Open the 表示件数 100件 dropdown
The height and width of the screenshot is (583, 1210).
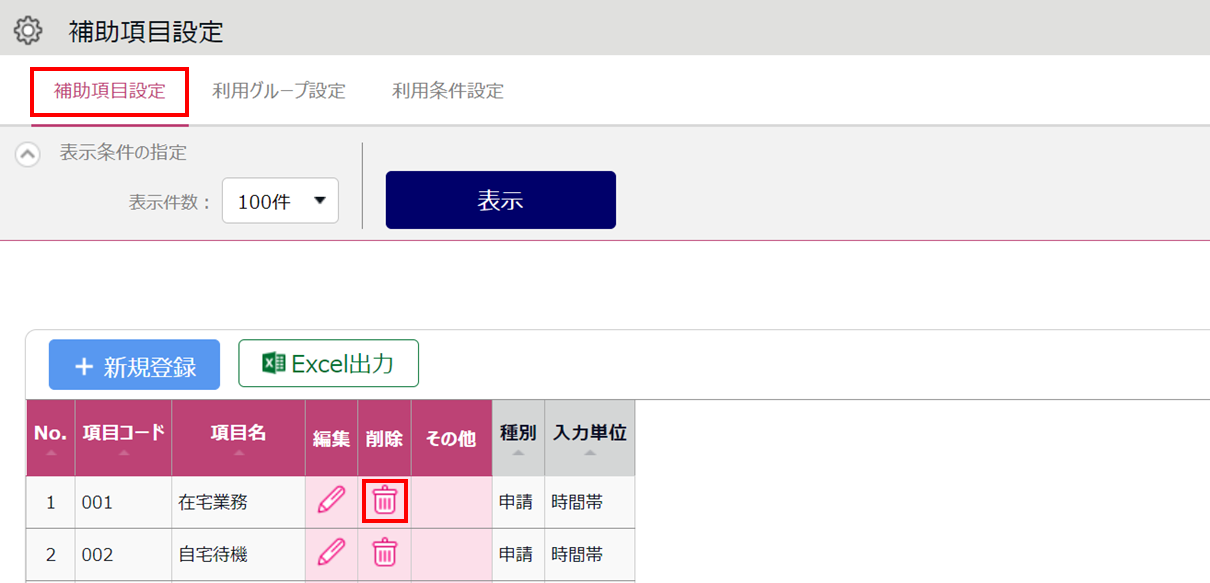(280, 201)
